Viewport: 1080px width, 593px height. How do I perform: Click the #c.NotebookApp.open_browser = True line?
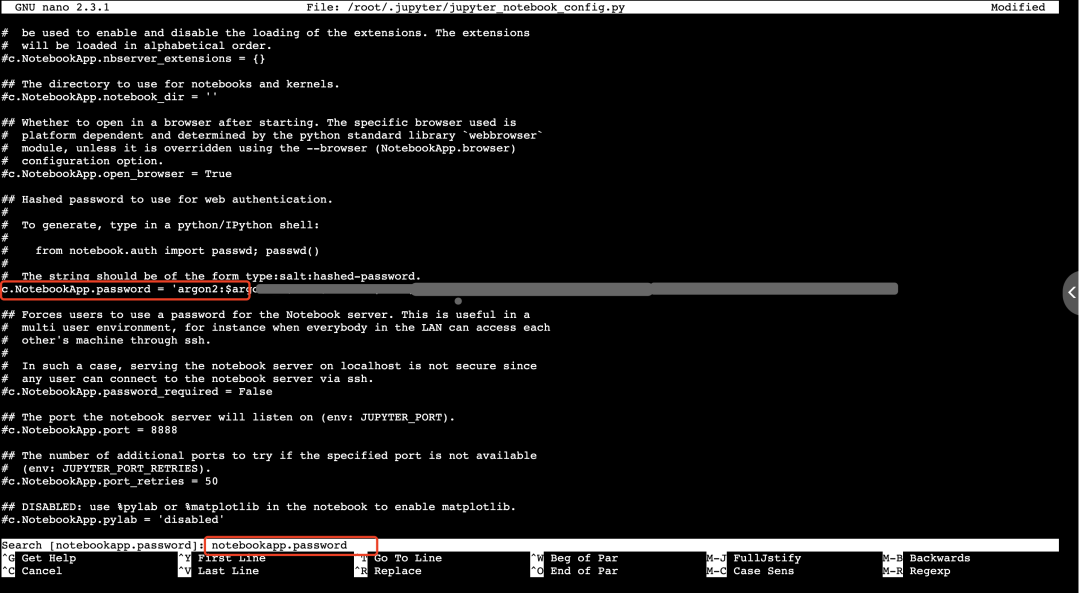pos(116,174)
